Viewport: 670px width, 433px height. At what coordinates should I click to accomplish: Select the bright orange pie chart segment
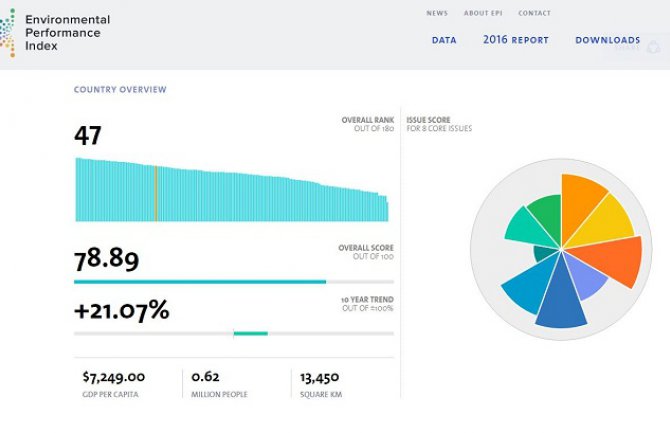click(x=581, y=200)
